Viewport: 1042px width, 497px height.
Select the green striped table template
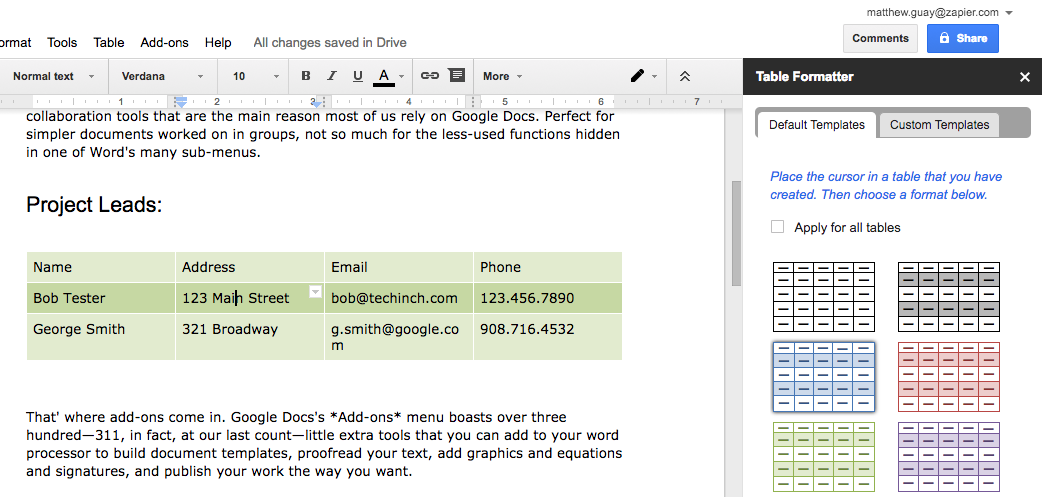coord(824,456)
